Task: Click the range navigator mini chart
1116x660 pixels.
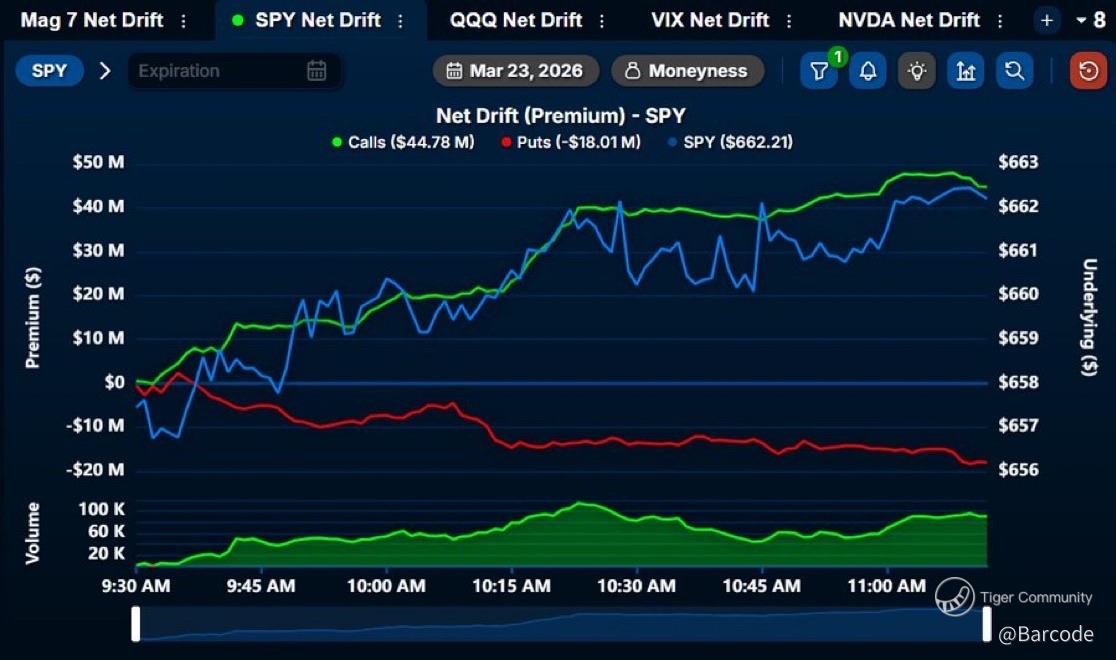Action: [562, 624]
